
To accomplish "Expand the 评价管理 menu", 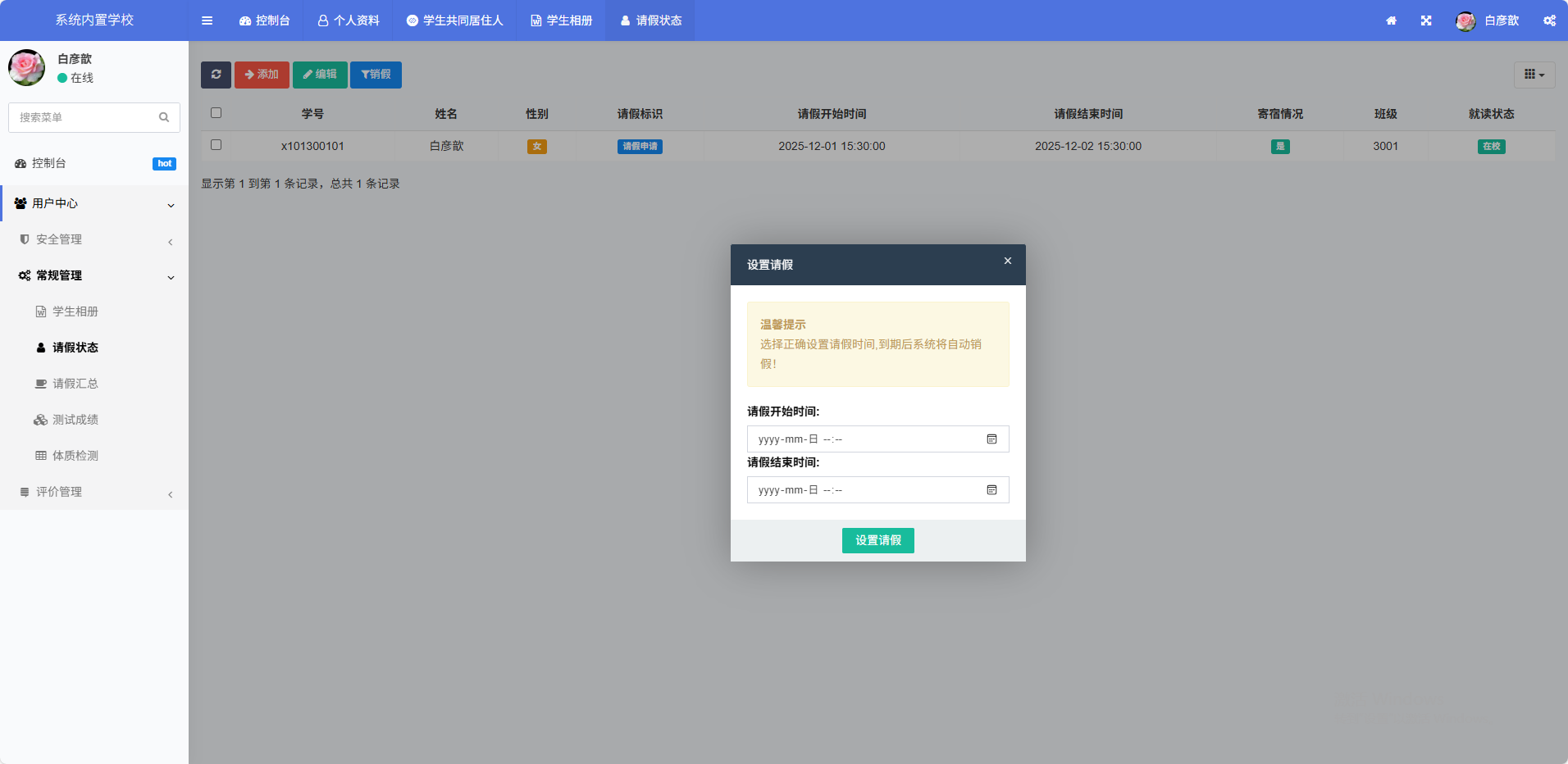I will [x=94, y=492].
